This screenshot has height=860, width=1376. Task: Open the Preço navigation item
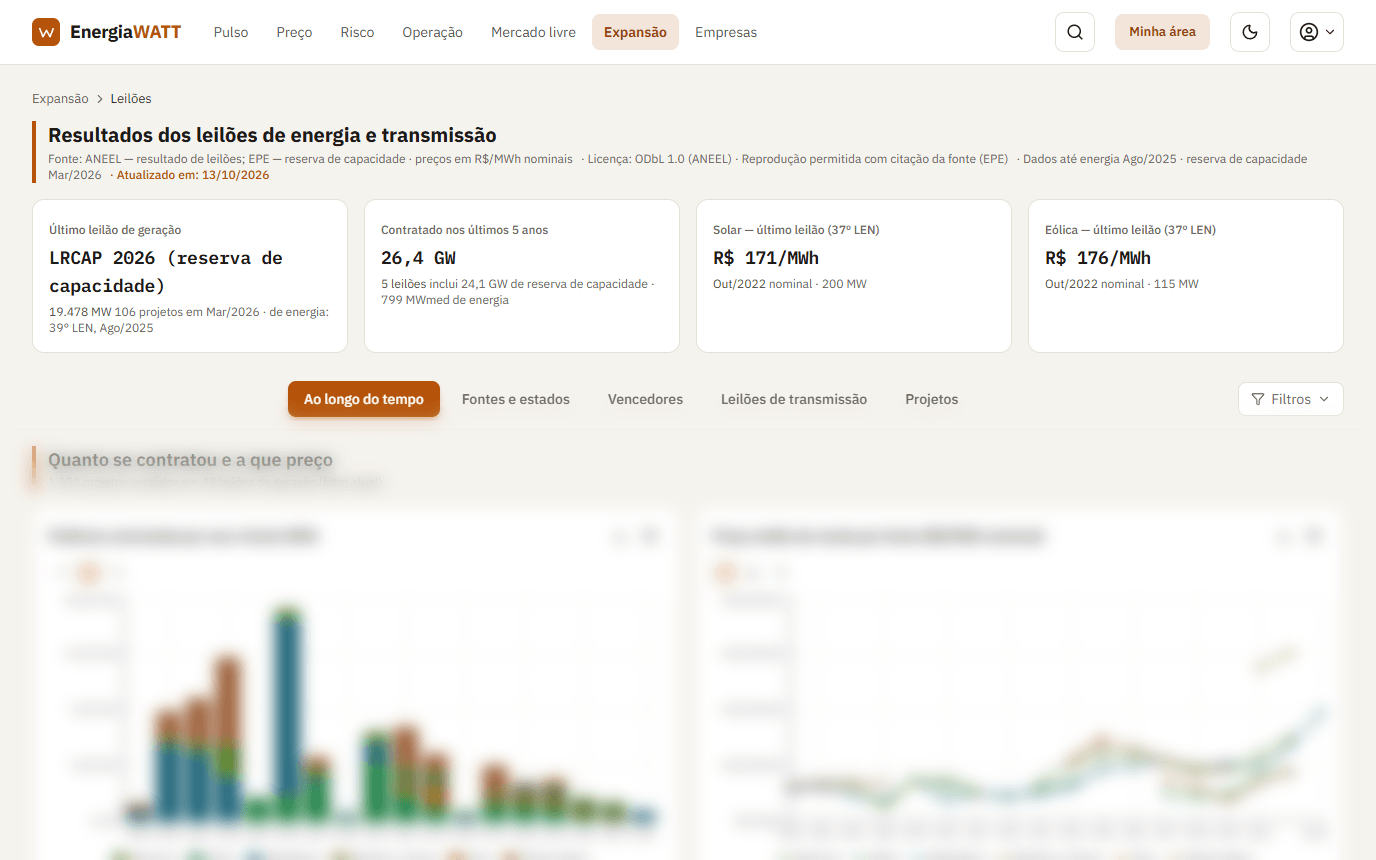click(x=294, y=32)
